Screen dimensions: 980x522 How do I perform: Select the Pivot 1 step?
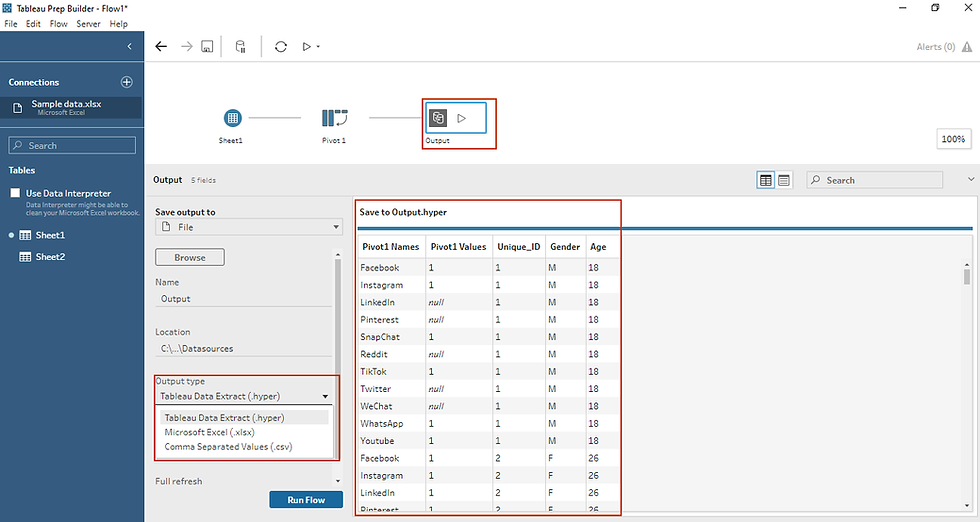click(334, 118)
